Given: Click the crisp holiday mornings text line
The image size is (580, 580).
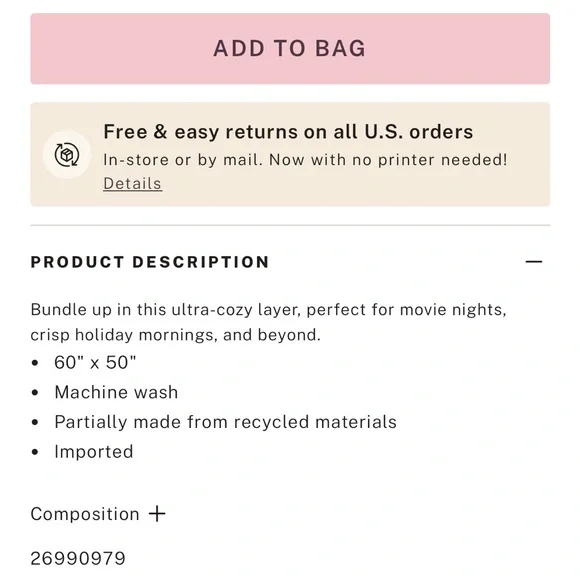Looking at the screenshot, I should tap(175, 335).
